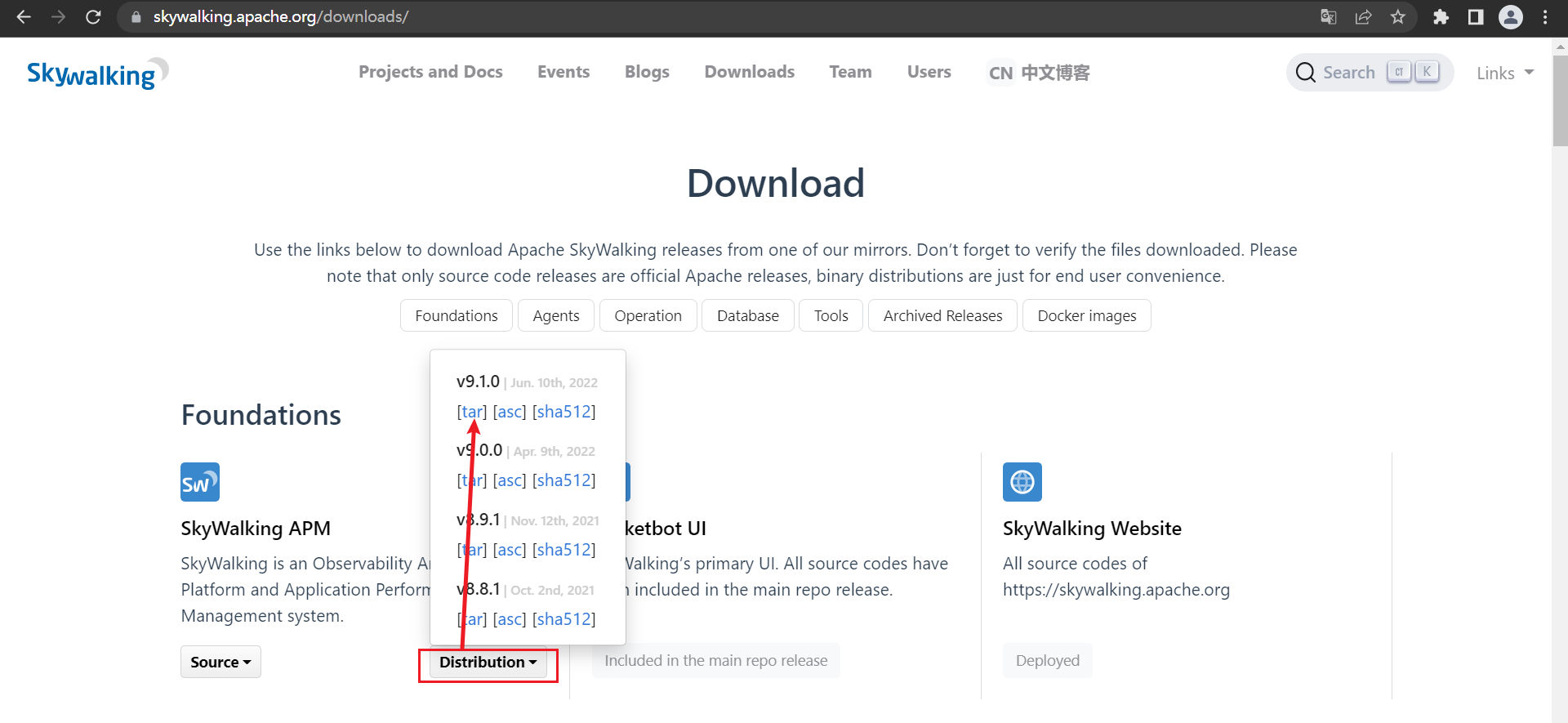This screenshot has height=723, width=1568.
Task: Click the Search input field
Action: [x=1348, y=73]
